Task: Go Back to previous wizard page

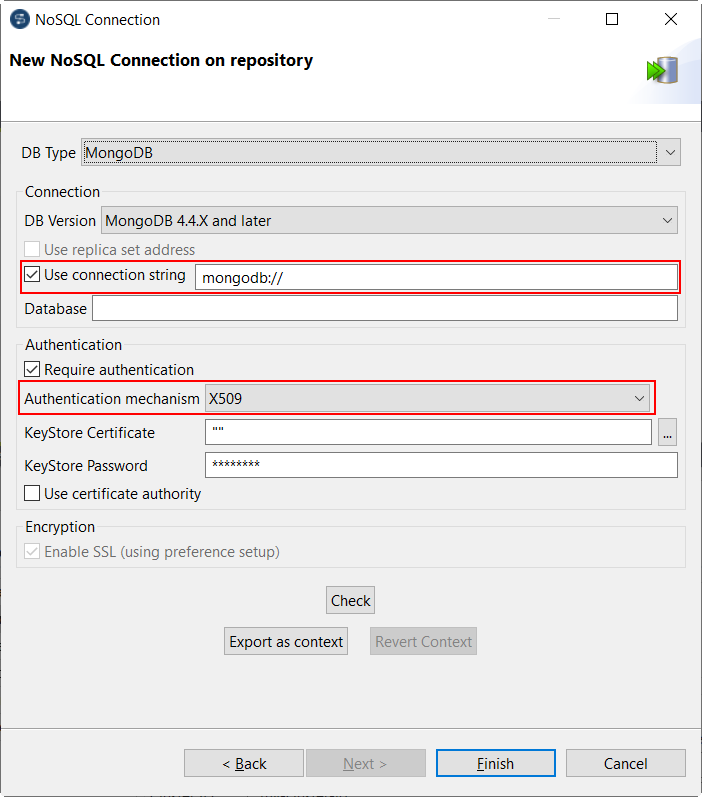Action: pos(244,764)
